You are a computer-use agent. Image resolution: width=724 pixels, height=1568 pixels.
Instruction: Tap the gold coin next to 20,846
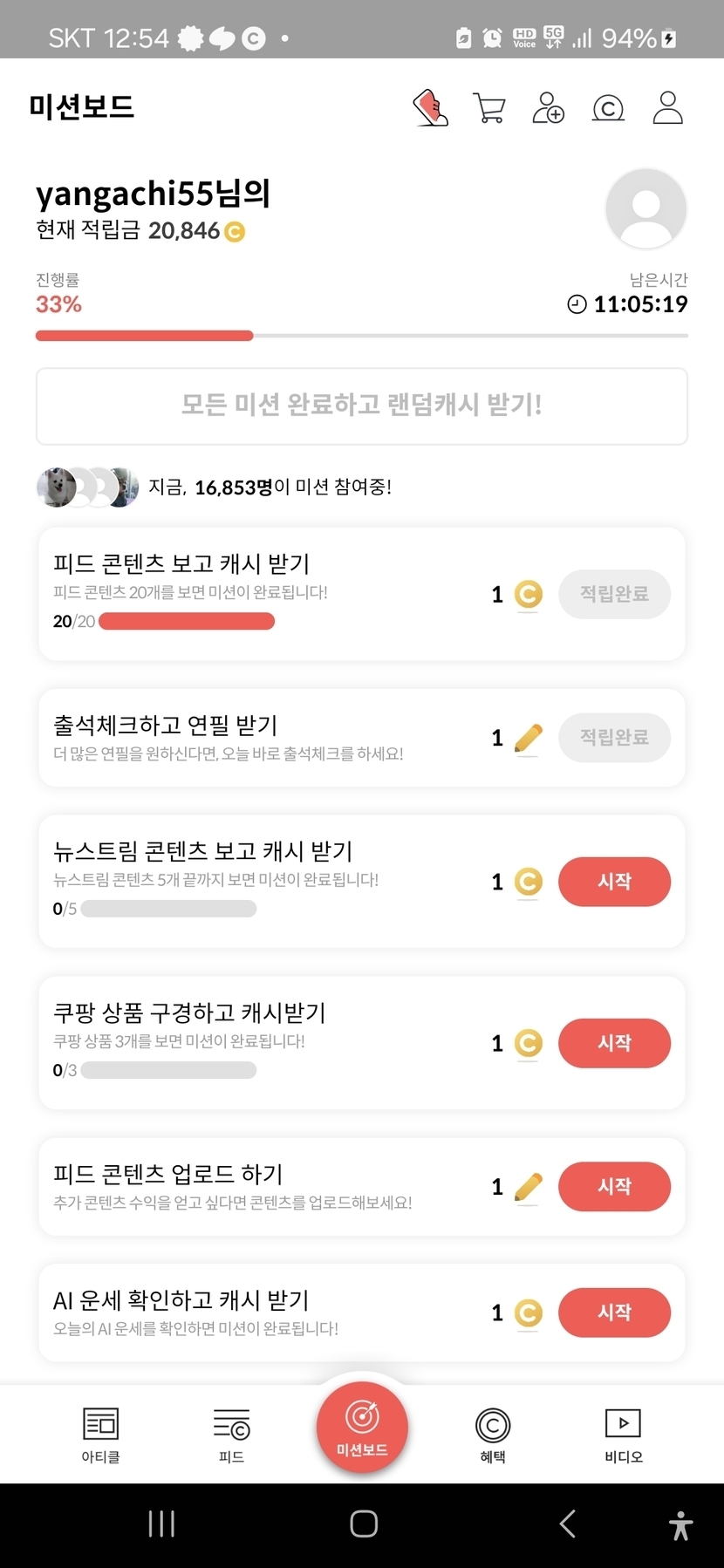click(x=235, y=232)
